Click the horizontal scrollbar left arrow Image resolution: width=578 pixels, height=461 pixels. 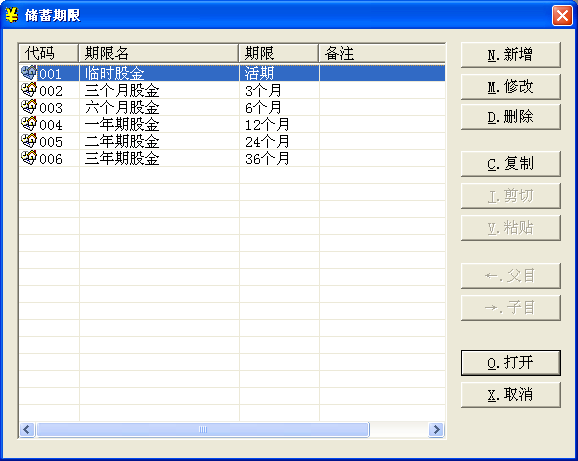click(27, 430)
